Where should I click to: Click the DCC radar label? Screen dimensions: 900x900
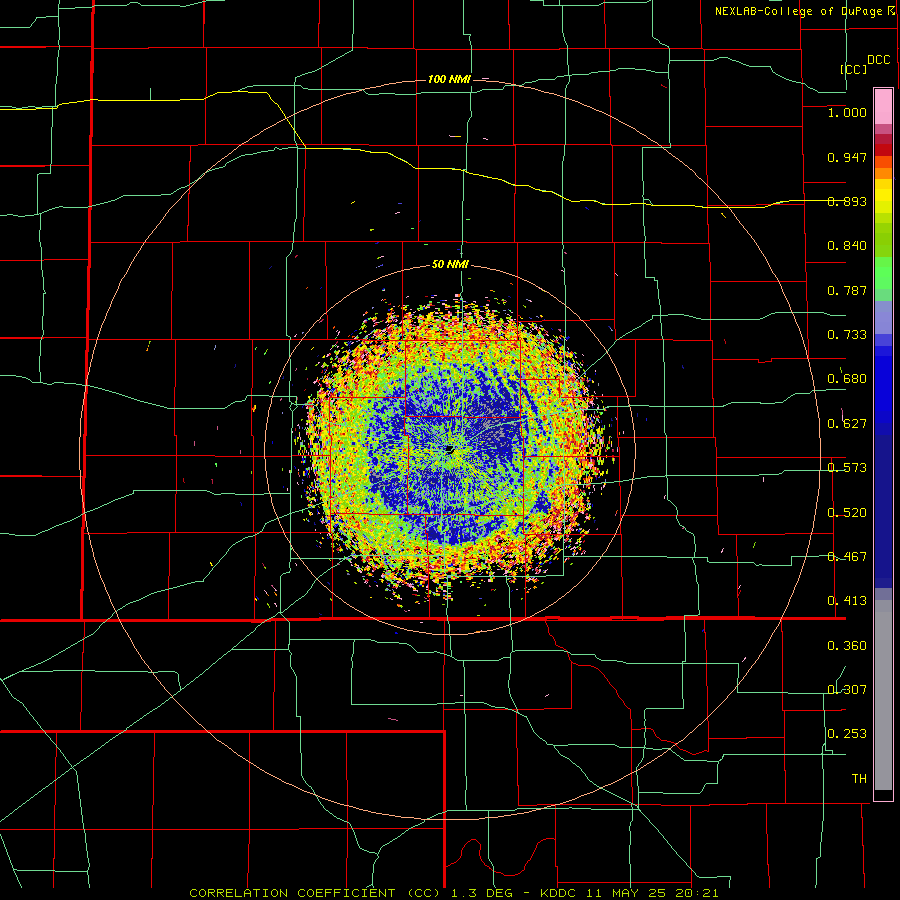(879, 60)
